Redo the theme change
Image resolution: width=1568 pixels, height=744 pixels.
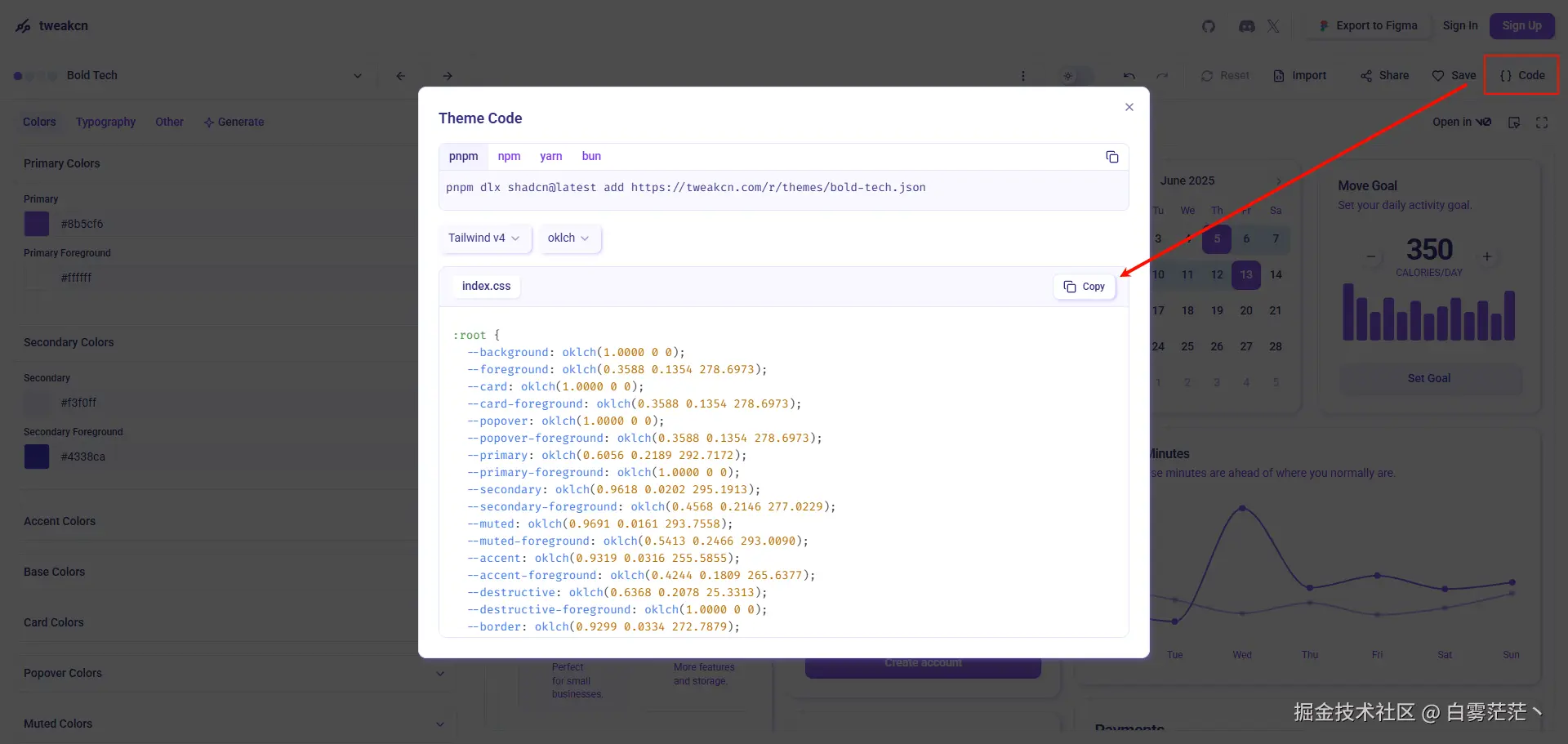coord(1162,76)
